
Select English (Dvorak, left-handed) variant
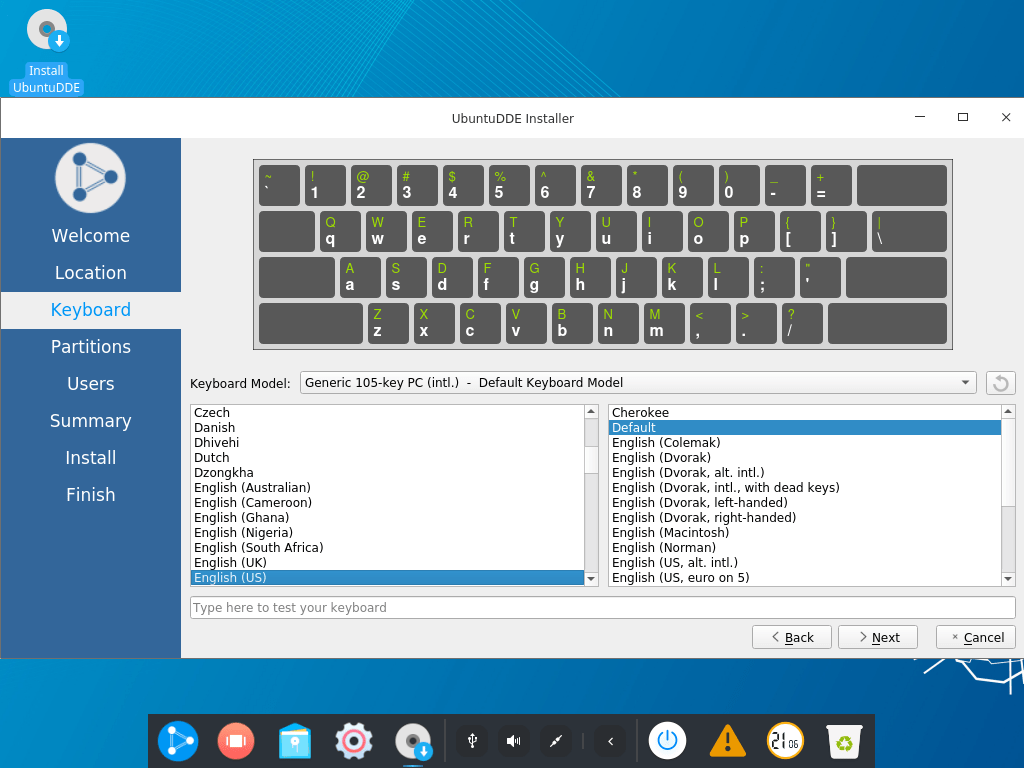805,503
